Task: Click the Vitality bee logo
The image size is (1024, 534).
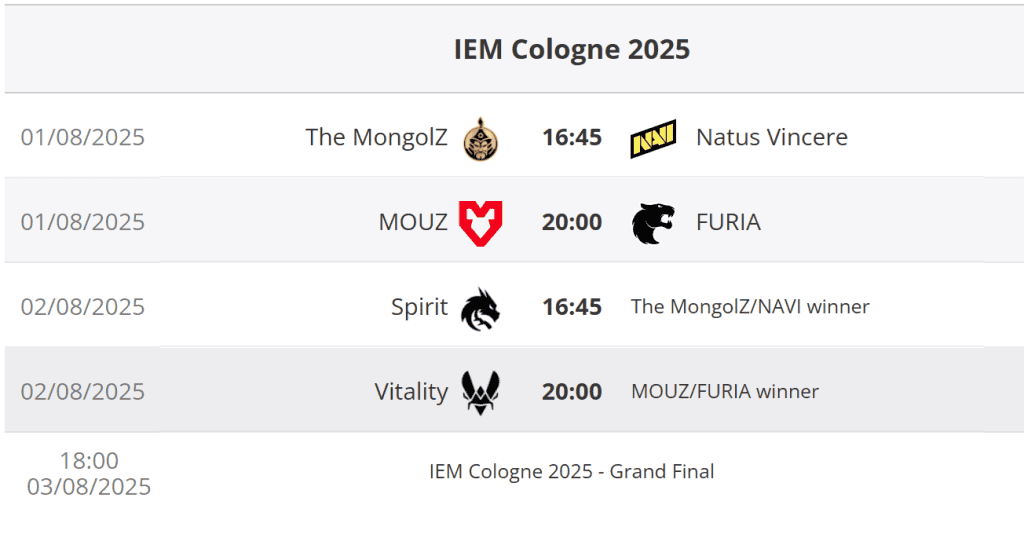Action: (x=480, y=392)
